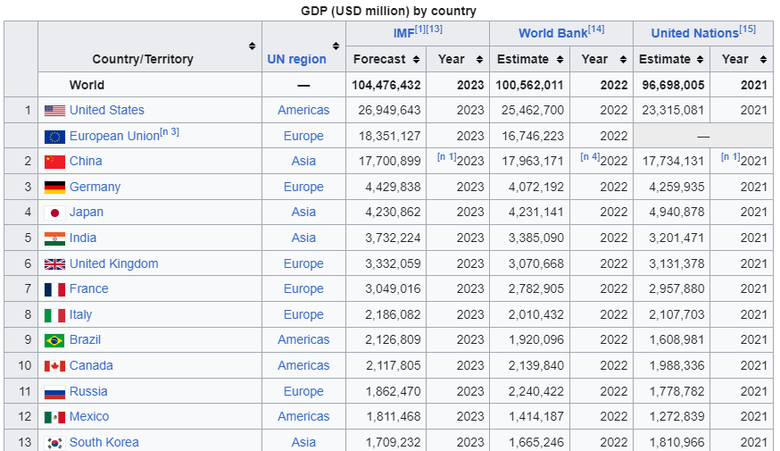780x451 pixels.
Task: Open the United States country link
Action: [x=106, y=110]
